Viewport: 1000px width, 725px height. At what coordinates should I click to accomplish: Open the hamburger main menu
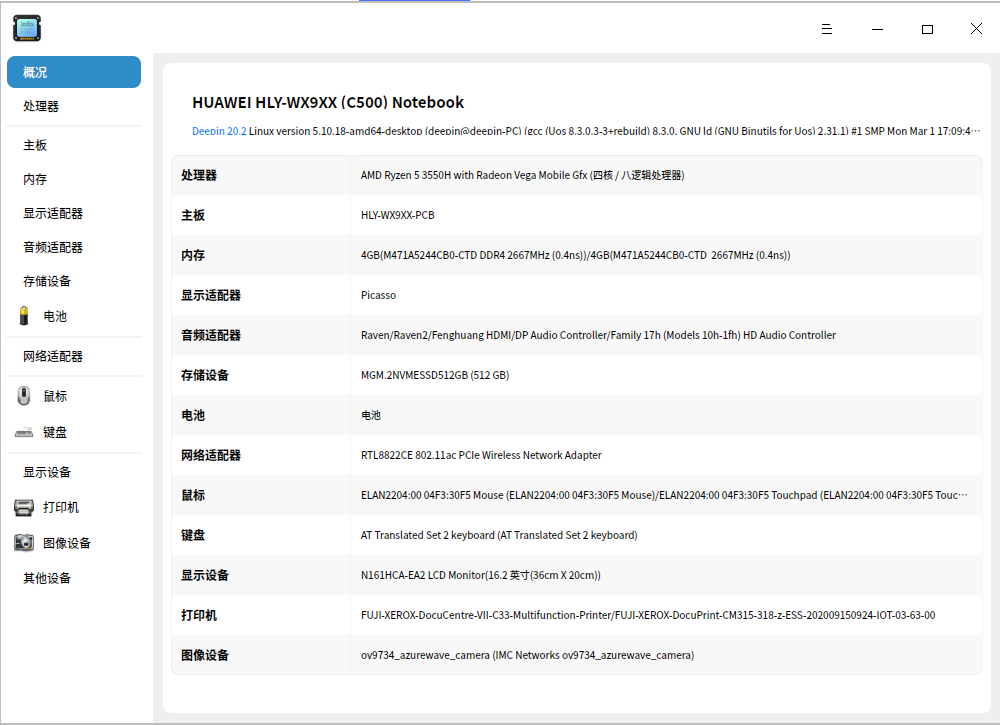coord(827,29)
